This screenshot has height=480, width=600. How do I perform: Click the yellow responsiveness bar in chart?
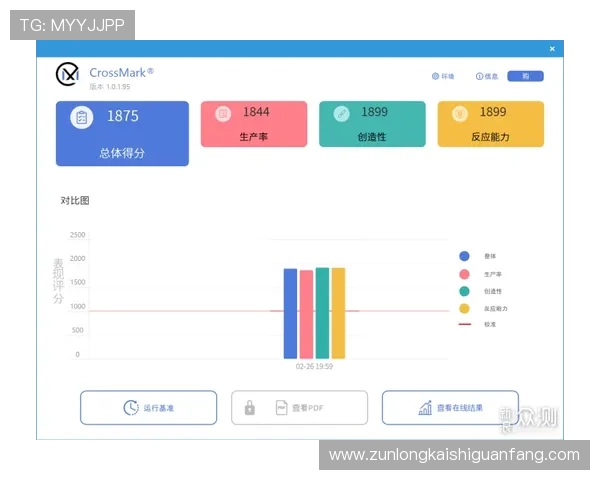[x=338, y=313]
